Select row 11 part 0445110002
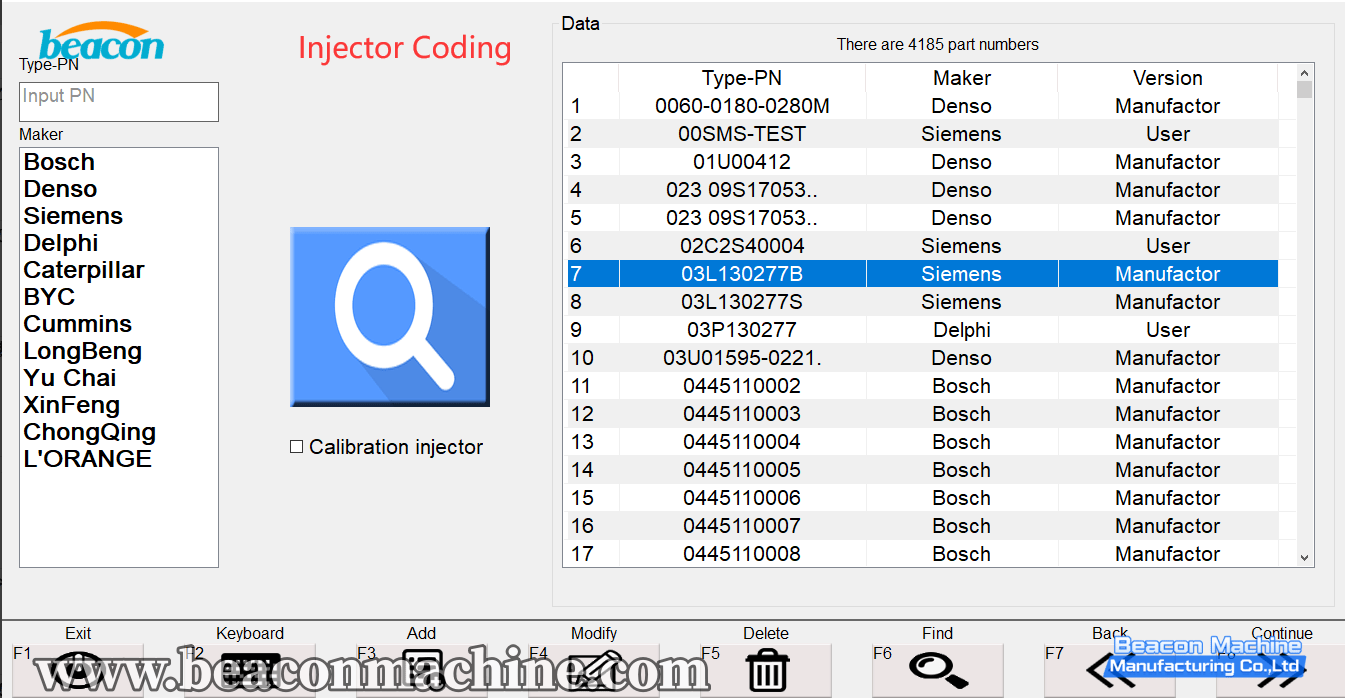This screenshot has width=1345, height=698. click(742, 386)
